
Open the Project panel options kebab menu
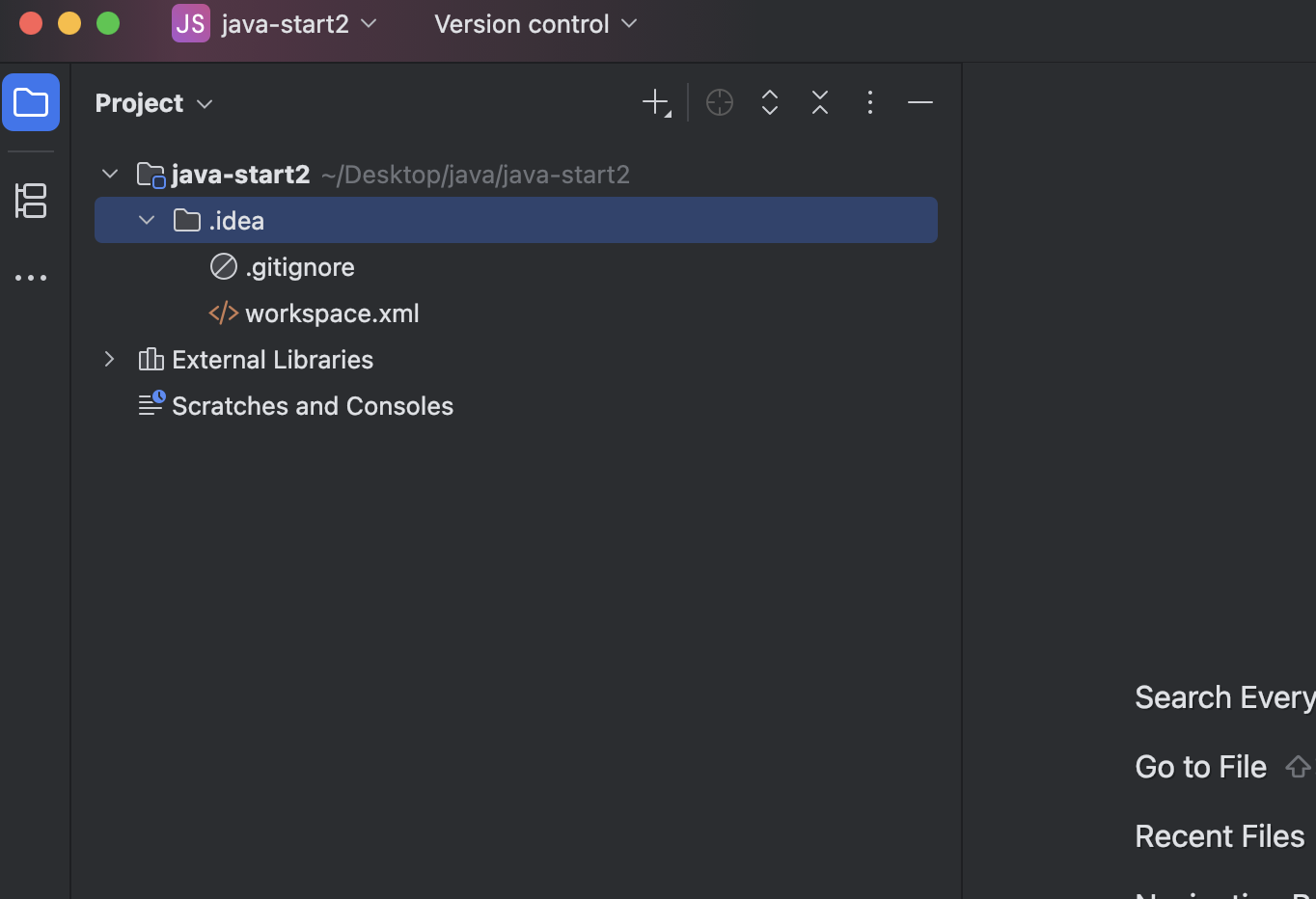point(870,102)
